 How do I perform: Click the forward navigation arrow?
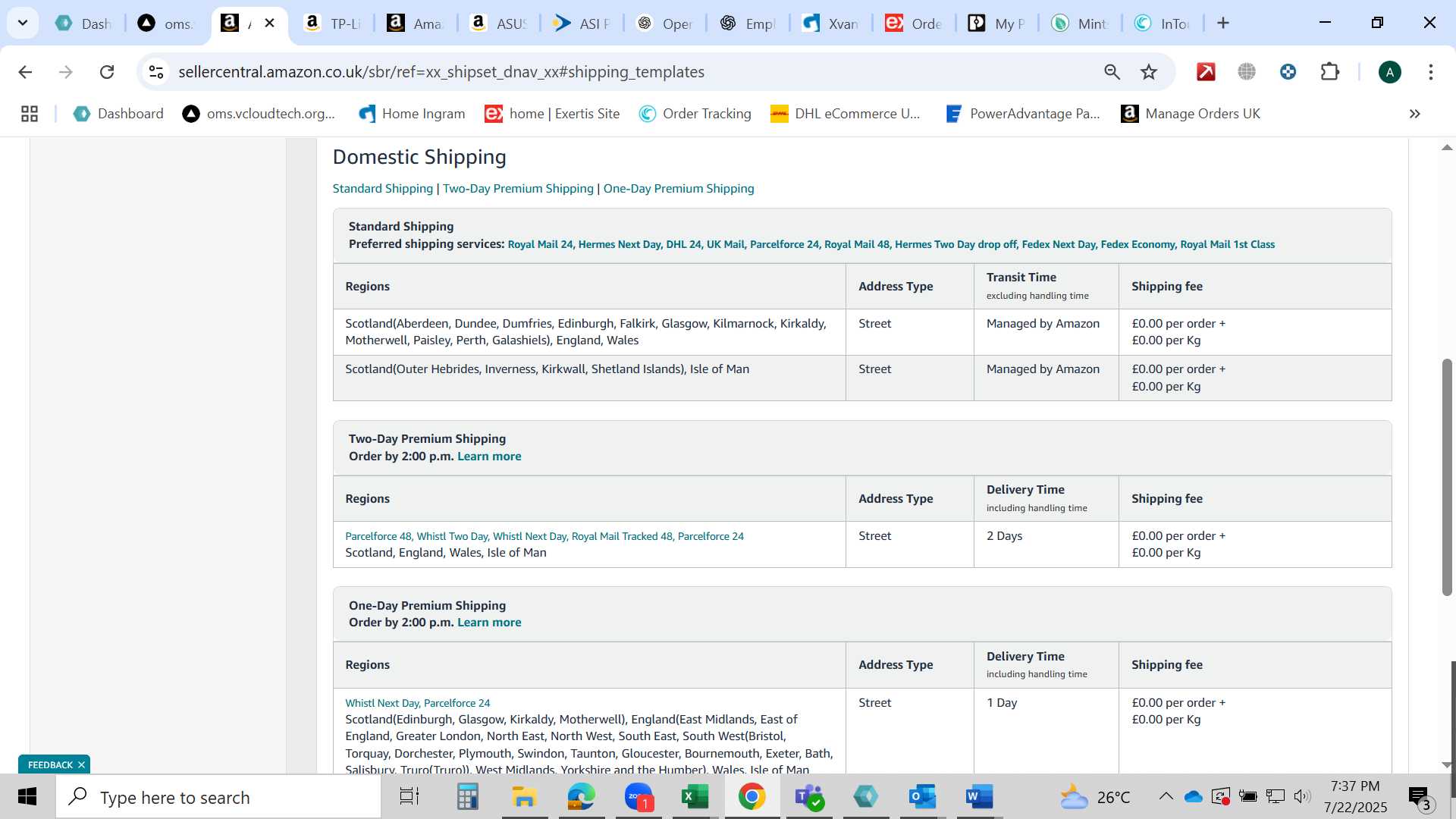(66, 72)
